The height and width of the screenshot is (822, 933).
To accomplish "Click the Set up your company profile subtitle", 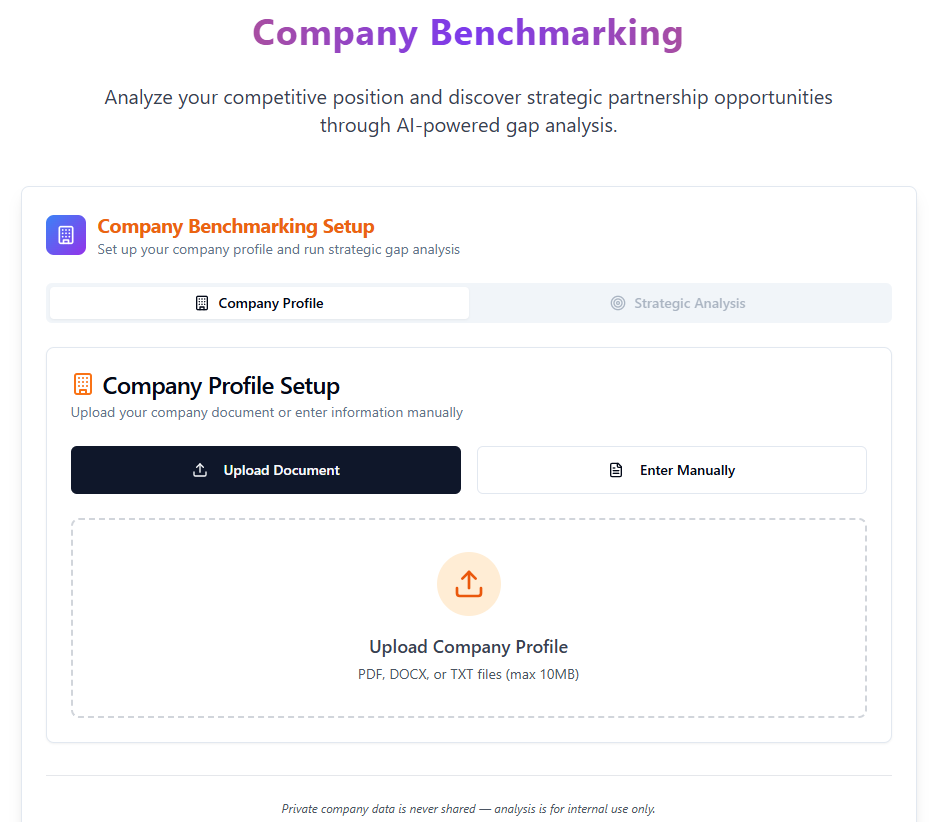I will click(278, 249).
